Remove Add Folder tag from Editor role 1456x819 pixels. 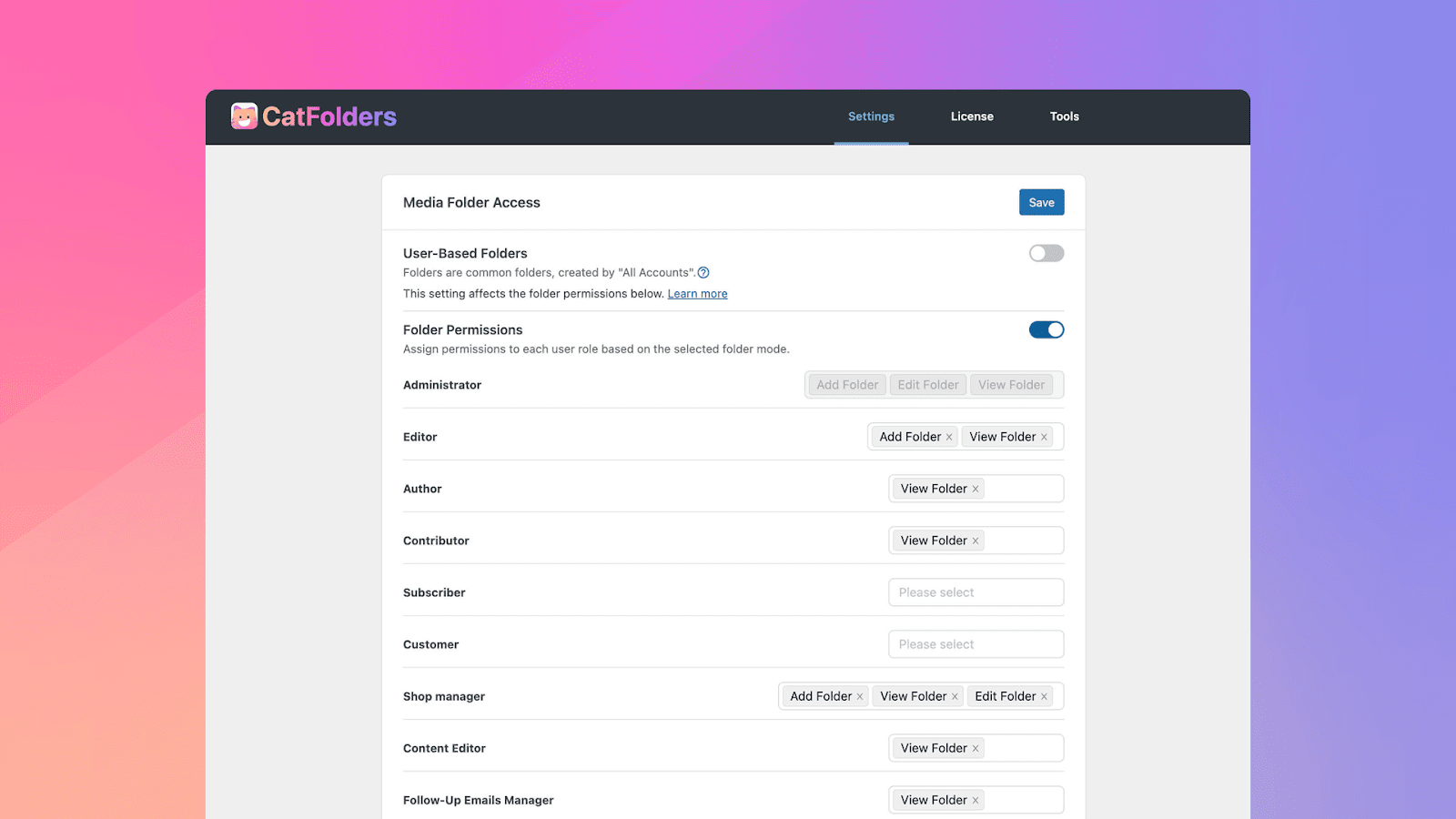(949, 438)
